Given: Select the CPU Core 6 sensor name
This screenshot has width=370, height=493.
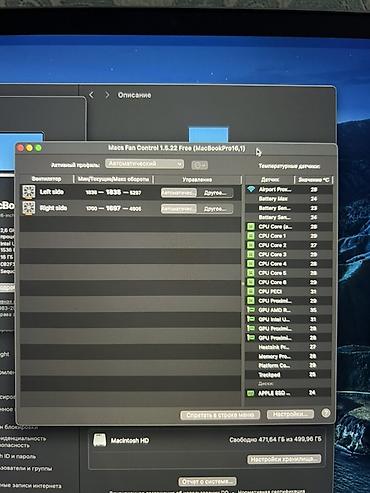Looking at the screenshot, I should pos(272,282).
